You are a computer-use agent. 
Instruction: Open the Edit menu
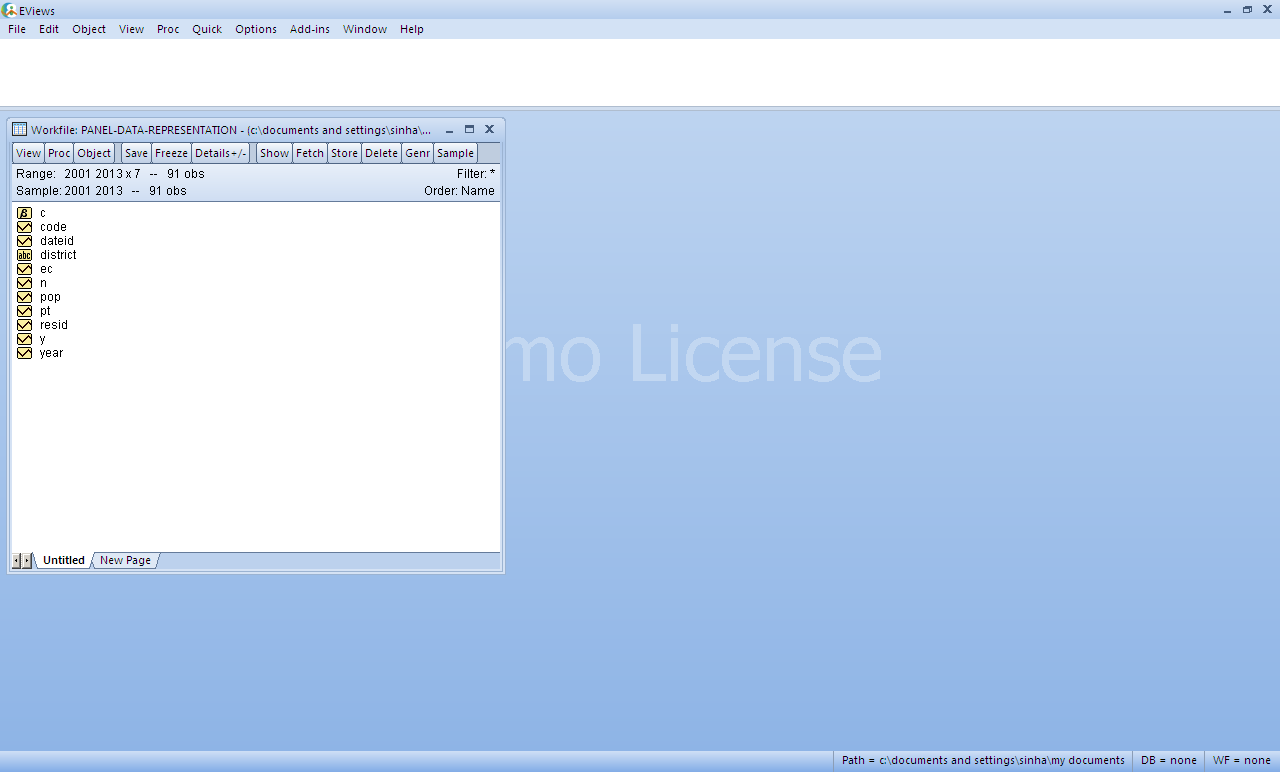(x=49, y=29)
